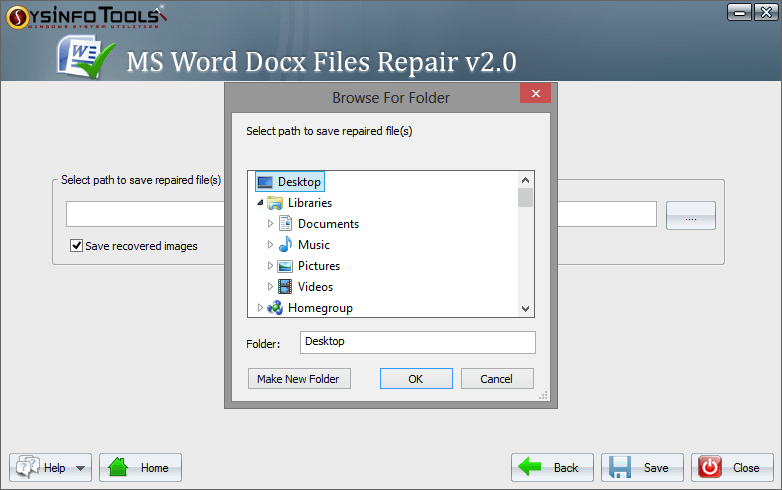Select Documents in the folder tree
Image resolution: width=782 pixels, height=490 pixels.
(328, 224)
